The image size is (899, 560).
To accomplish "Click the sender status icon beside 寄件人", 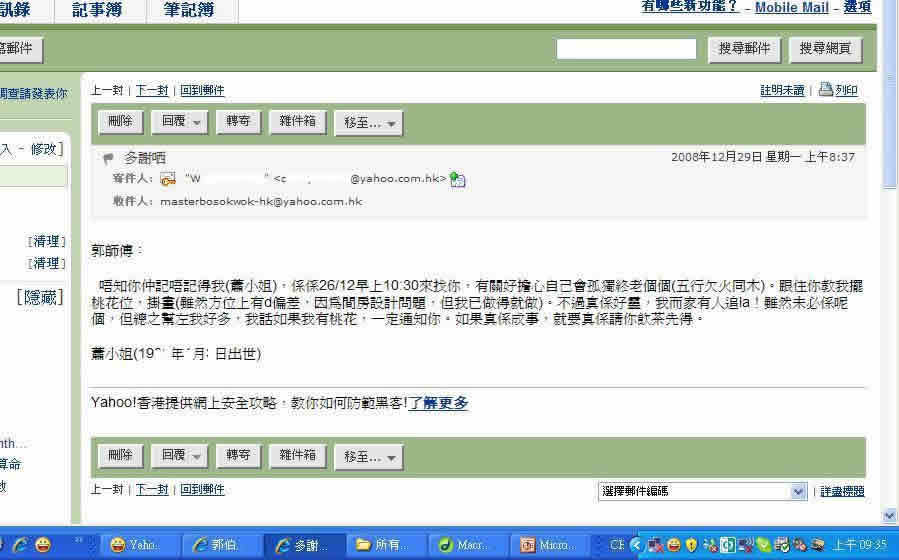I will click(x=168, y=179).
